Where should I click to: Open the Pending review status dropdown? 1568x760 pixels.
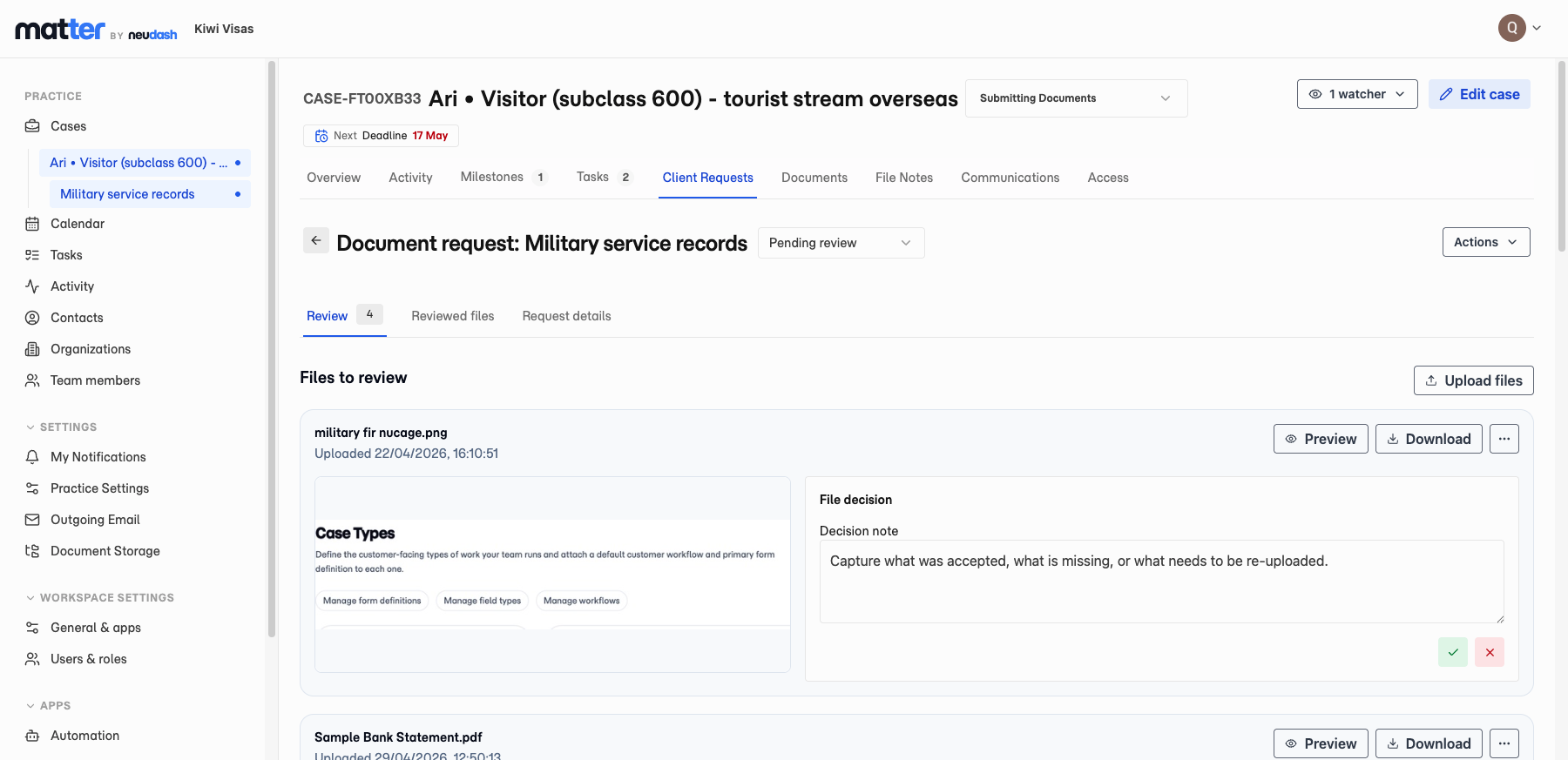(841, 243)
